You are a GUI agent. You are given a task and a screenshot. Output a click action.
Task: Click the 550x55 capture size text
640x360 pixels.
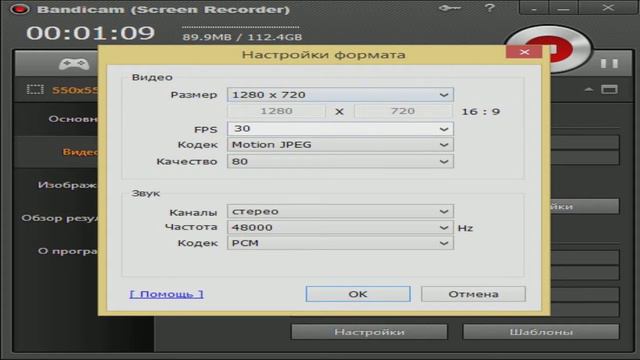click(75, 90)
